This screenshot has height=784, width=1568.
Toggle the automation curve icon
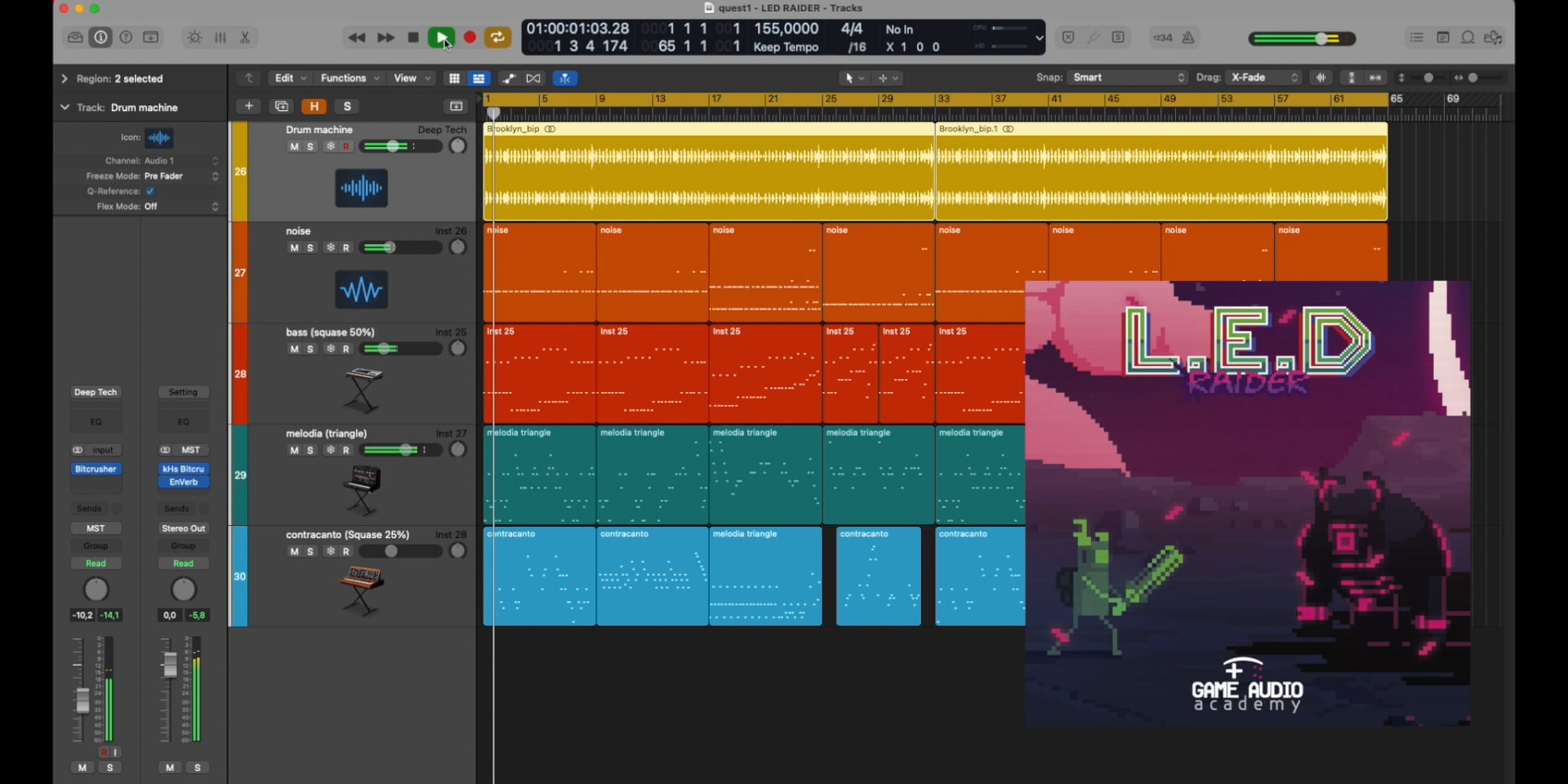click(x=509, y=78)
